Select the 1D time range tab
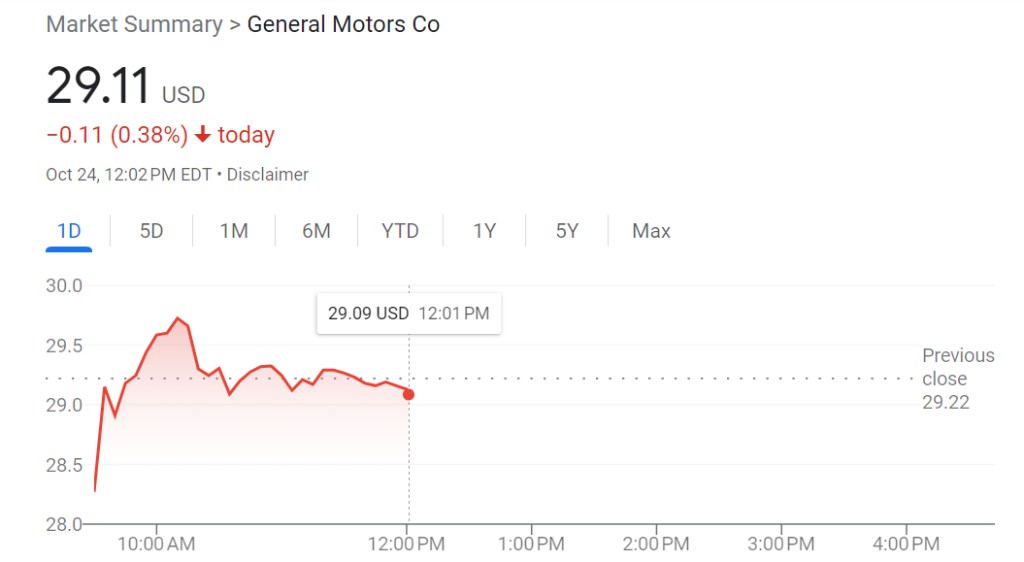The image size is (1024, 562). [69, 231]
